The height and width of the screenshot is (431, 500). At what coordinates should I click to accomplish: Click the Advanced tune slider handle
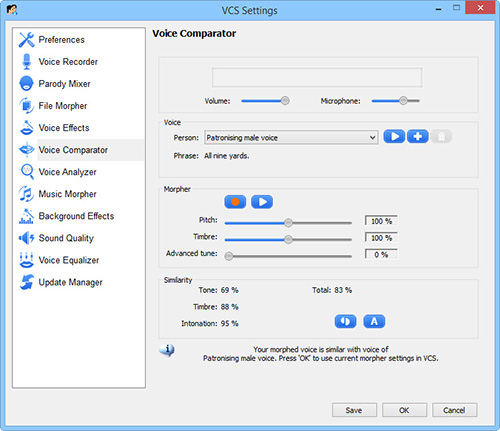pyautogui.click(x=229, y=256)
